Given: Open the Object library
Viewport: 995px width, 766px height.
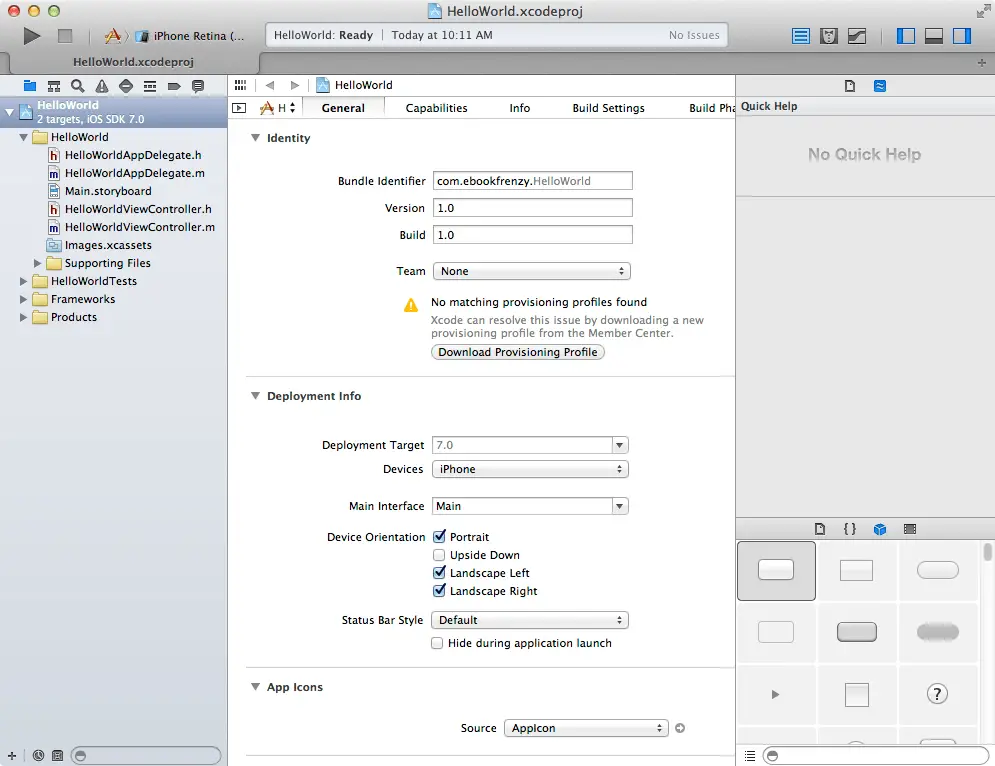Looking at the screenshot, I should (880, 529).
